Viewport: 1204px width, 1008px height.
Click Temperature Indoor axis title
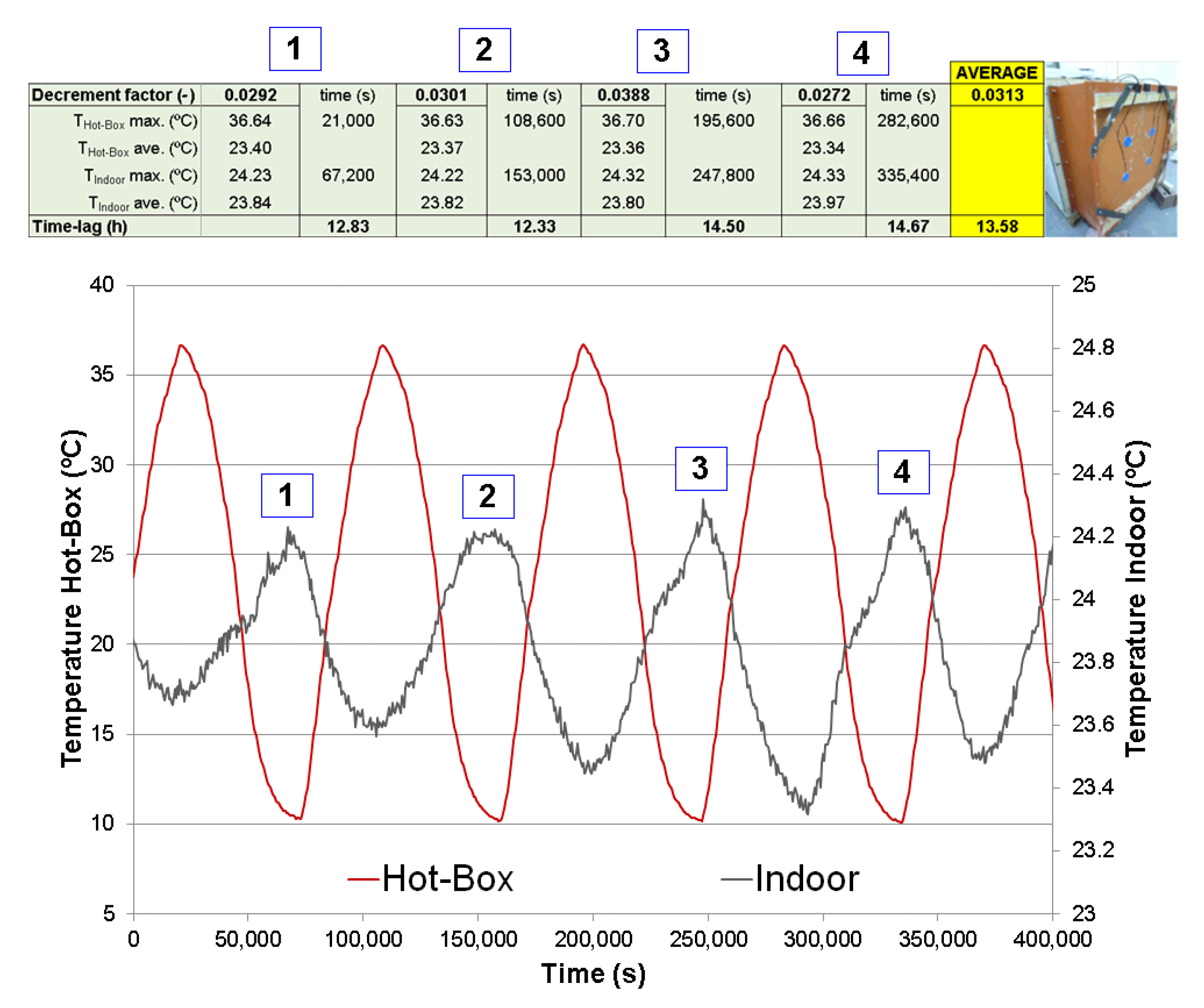pos(1135,599)
